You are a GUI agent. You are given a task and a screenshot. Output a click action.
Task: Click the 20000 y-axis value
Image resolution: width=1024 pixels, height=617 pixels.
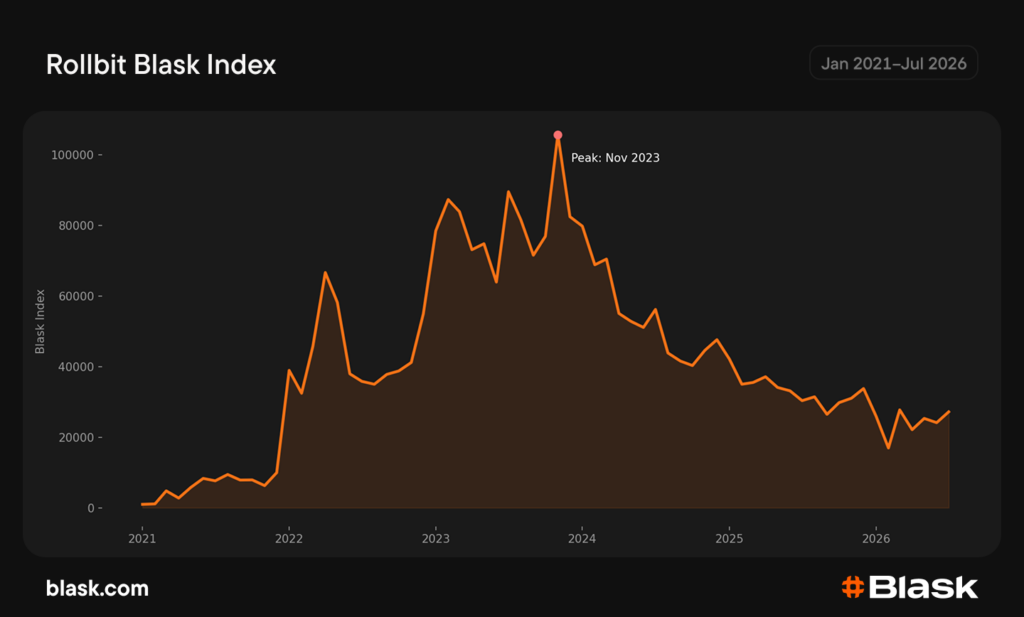pyautogui.click(x=76, y=437)
